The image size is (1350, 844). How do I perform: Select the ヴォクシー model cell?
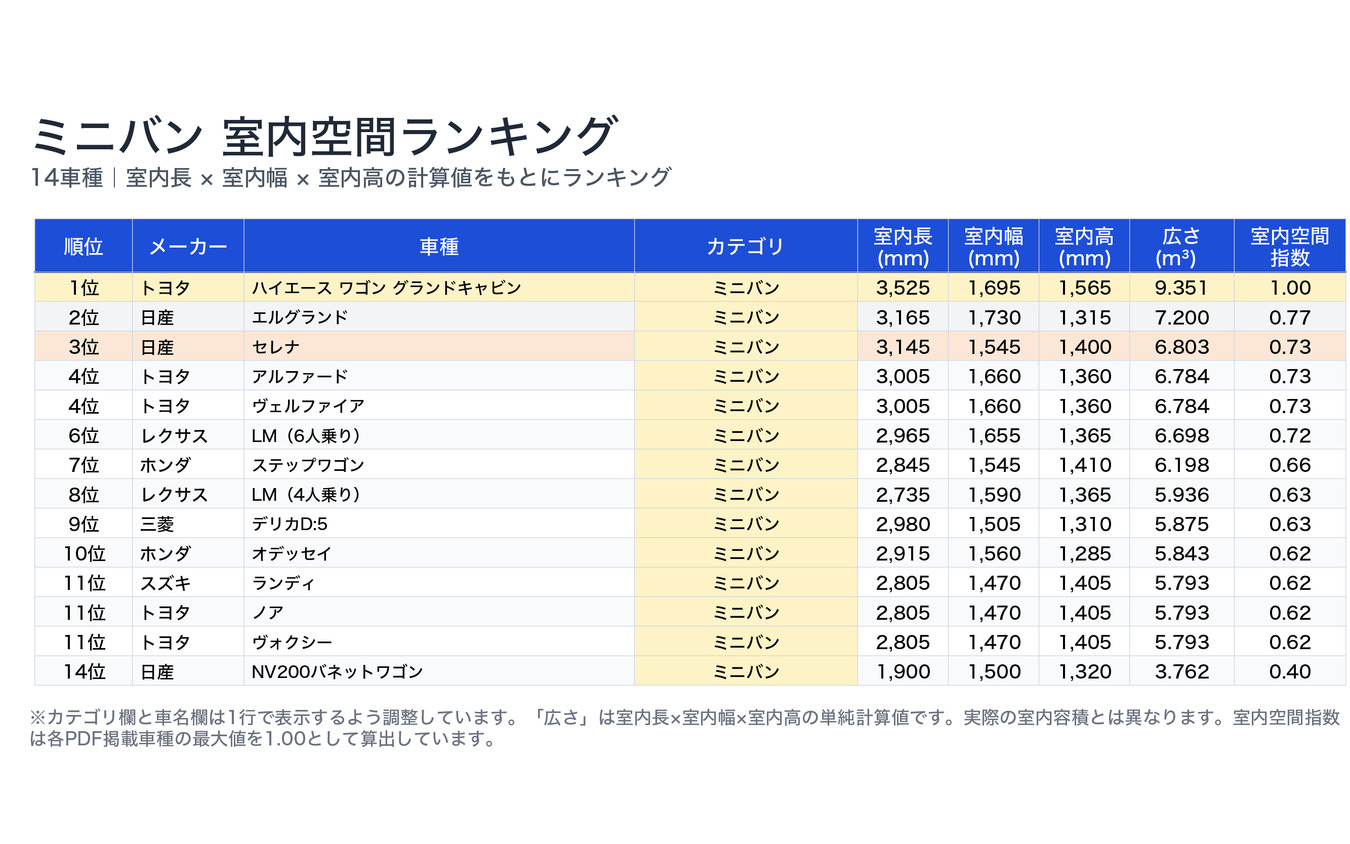(x=439, y=642)
